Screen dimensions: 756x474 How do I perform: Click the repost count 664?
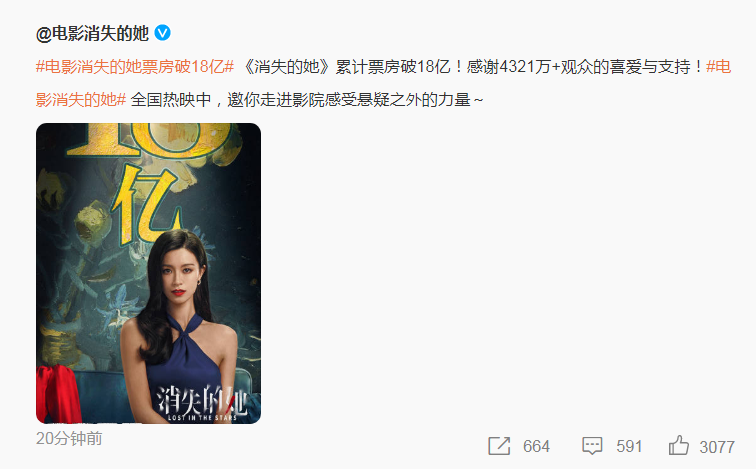coord(536,447)
